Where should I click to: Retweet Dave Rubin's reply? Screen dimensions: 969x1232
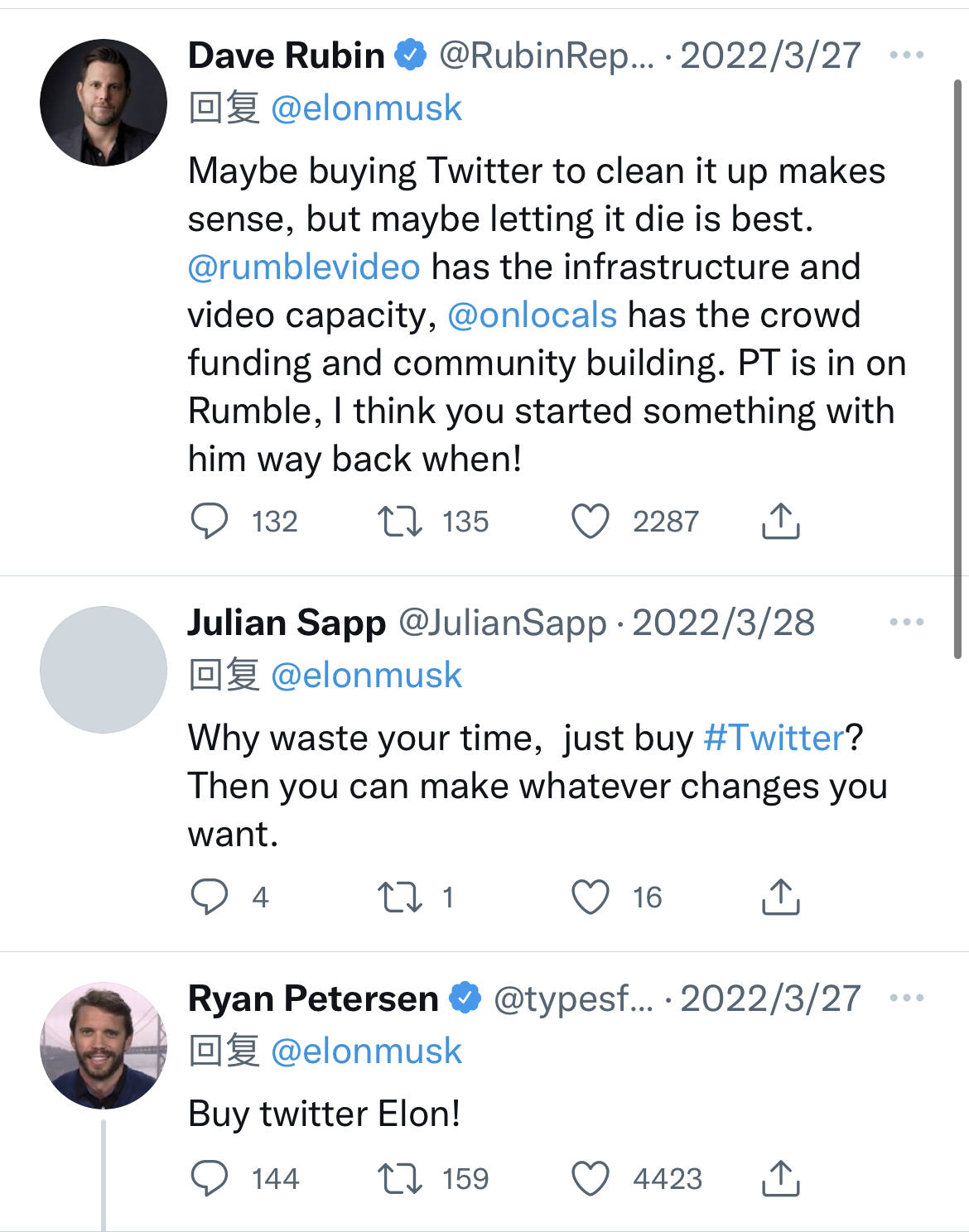click(400, 522)
